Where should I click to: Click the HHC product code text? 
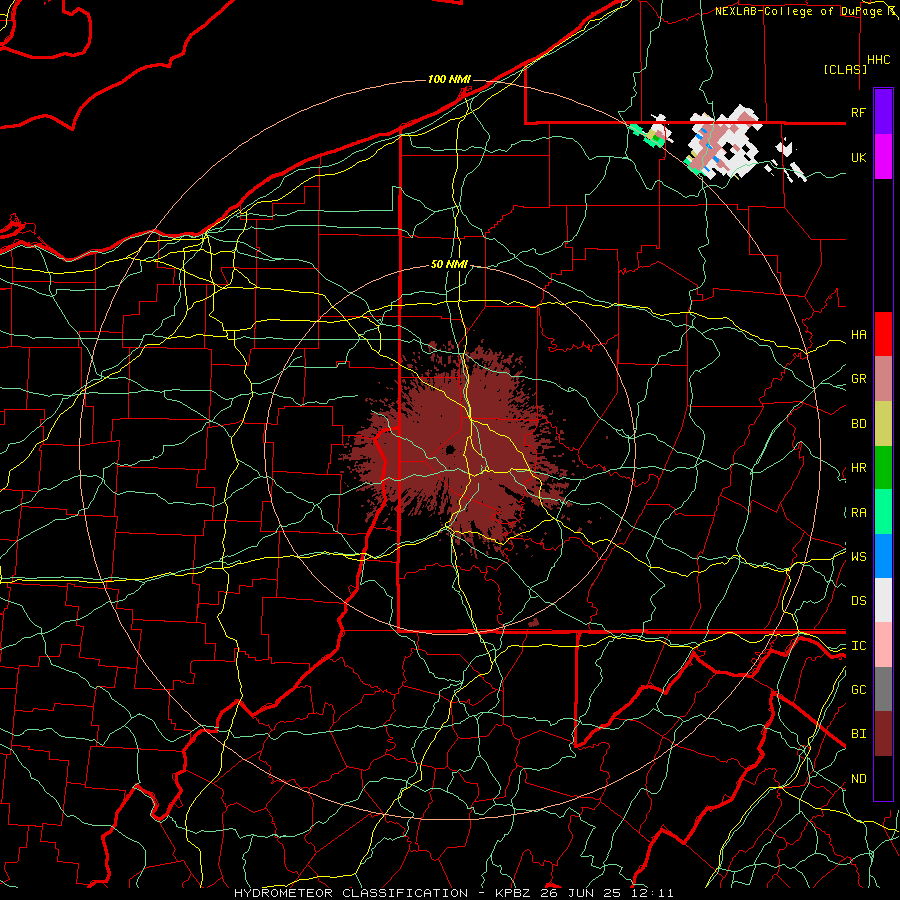pyautogui.click(x=878, y=60)
